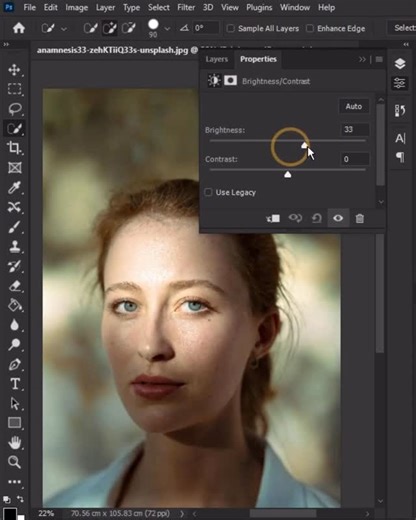Collapse the Properties panel with double arrows
Image resolution: width=416 pixels, height=520 pixels.
[362, 59]
